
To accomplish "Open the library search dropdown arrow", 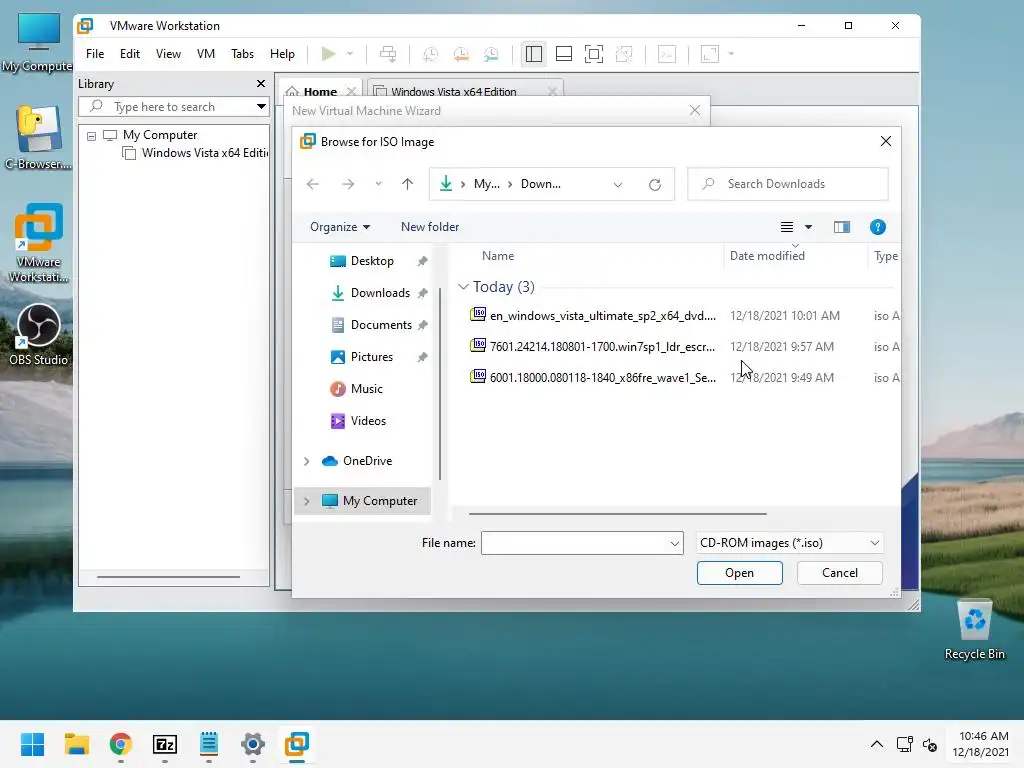I will click(261, 106).
